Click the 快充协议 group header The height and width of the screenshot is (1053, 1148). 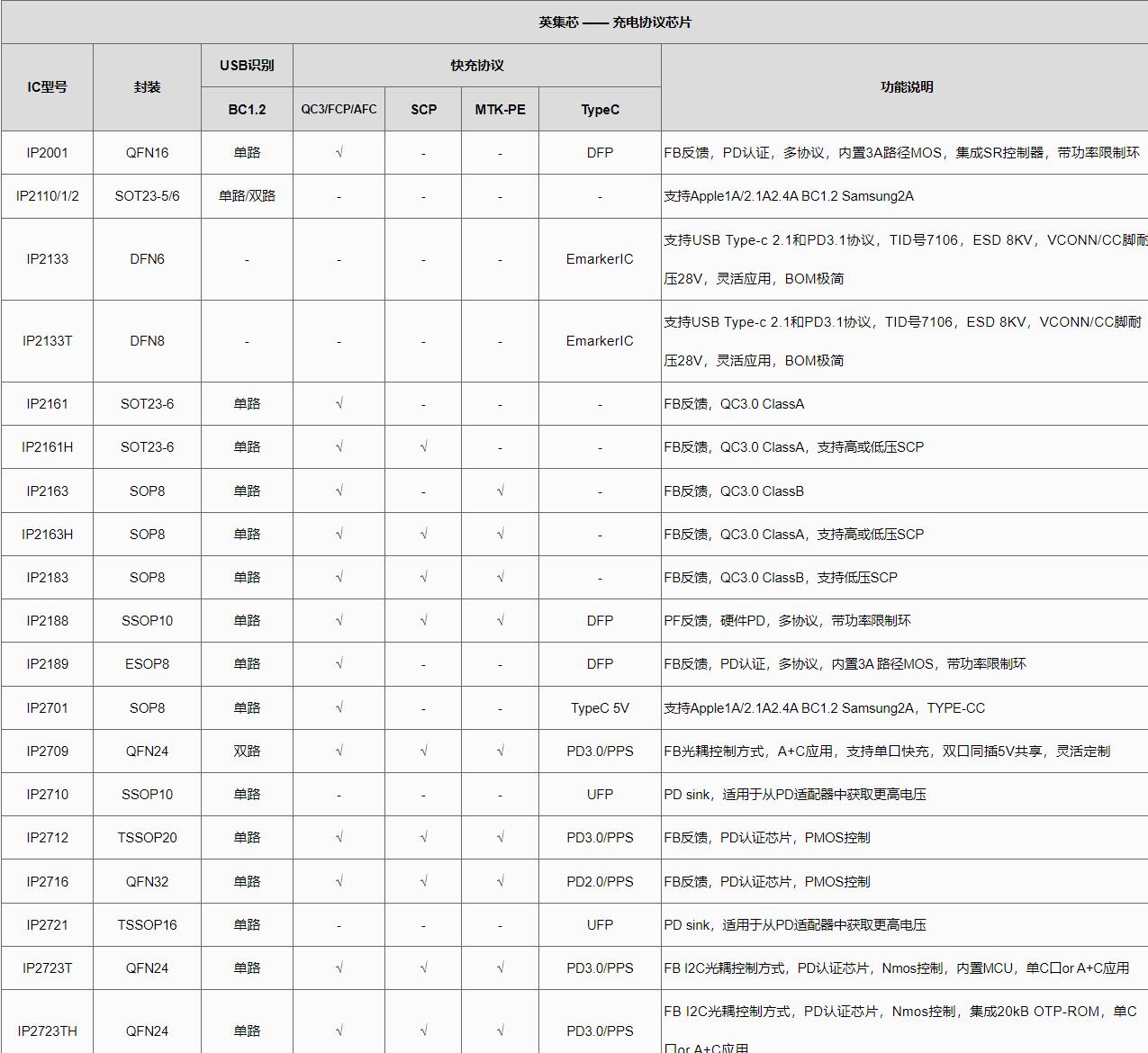[476, 66]
